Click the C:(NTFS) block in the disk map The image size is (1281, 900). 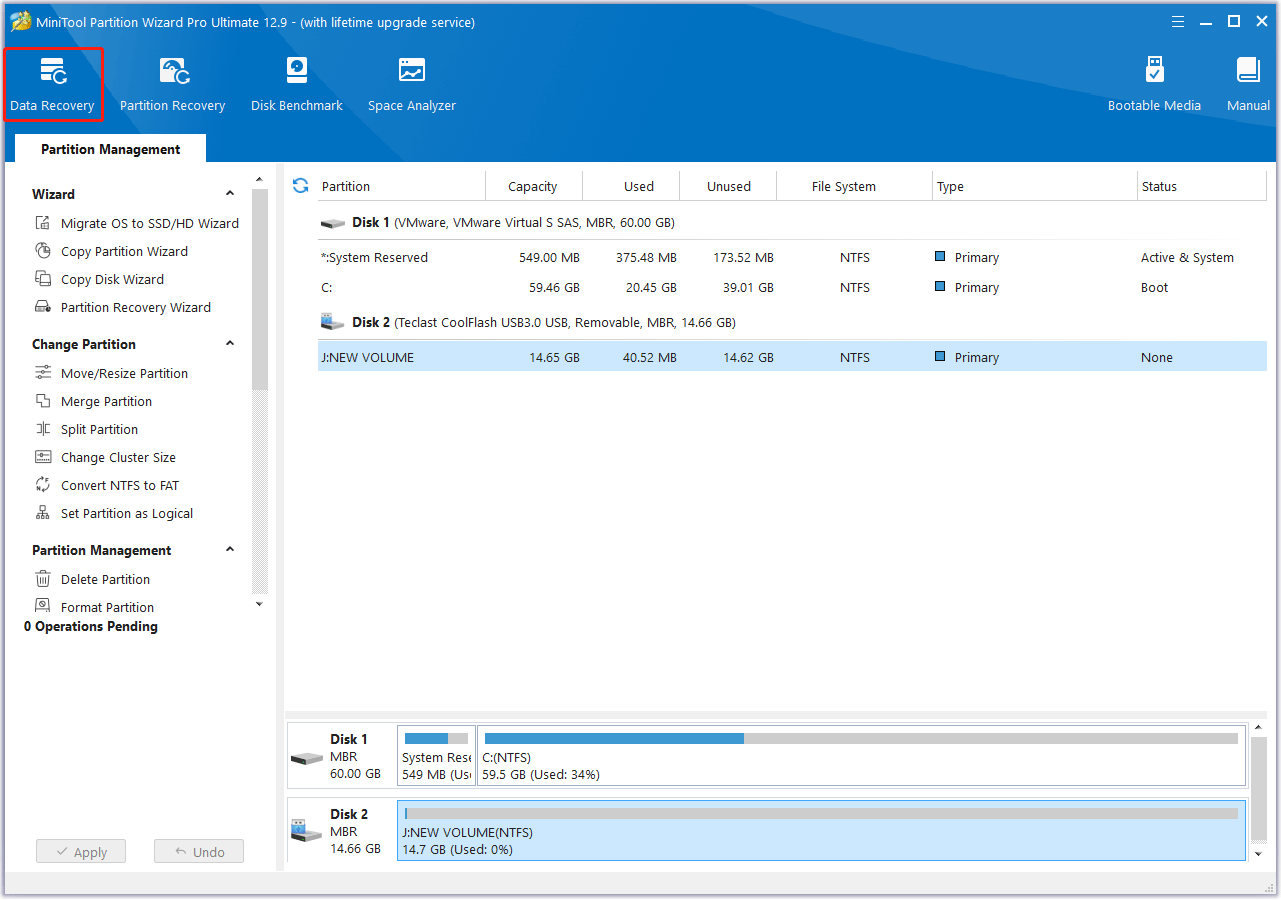tap(861, 756)
